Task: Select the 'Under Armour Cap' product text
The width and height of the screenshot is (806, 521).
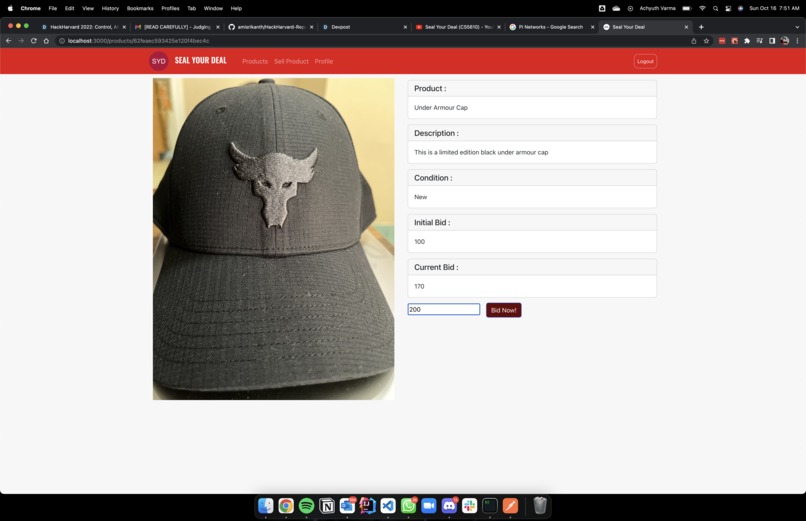Action: 441,107
